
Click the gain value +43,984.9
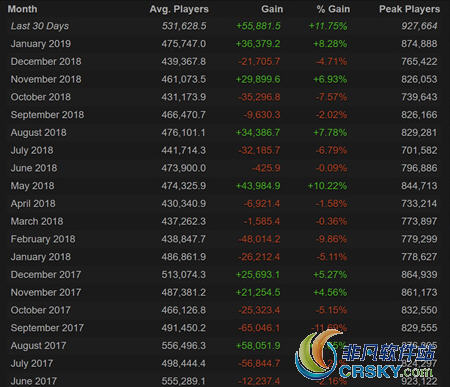(258, 186)
